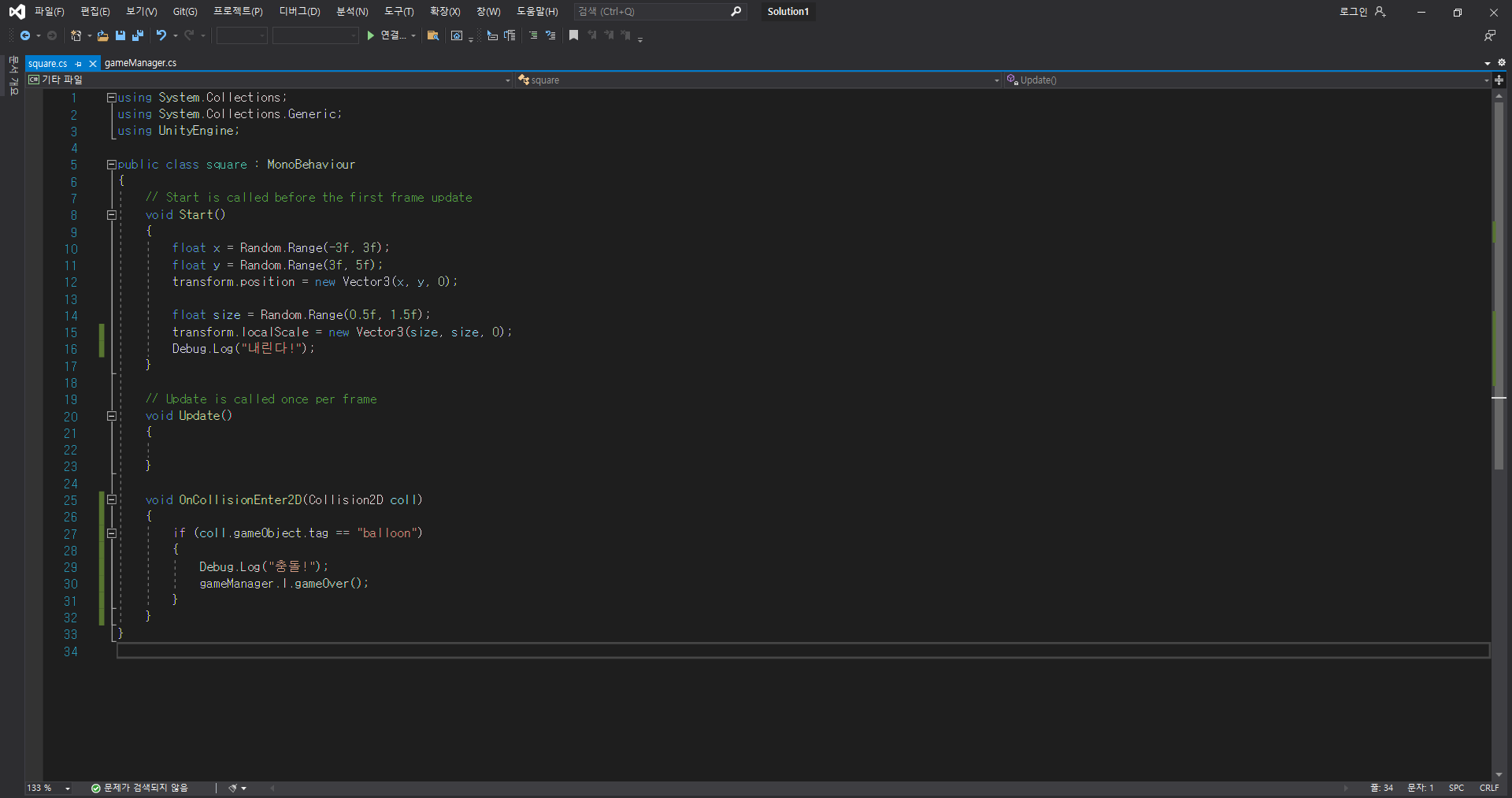
Task: Click the decrease indent toolbar icon
Action: pyautogui.click(x=492, y=35)
